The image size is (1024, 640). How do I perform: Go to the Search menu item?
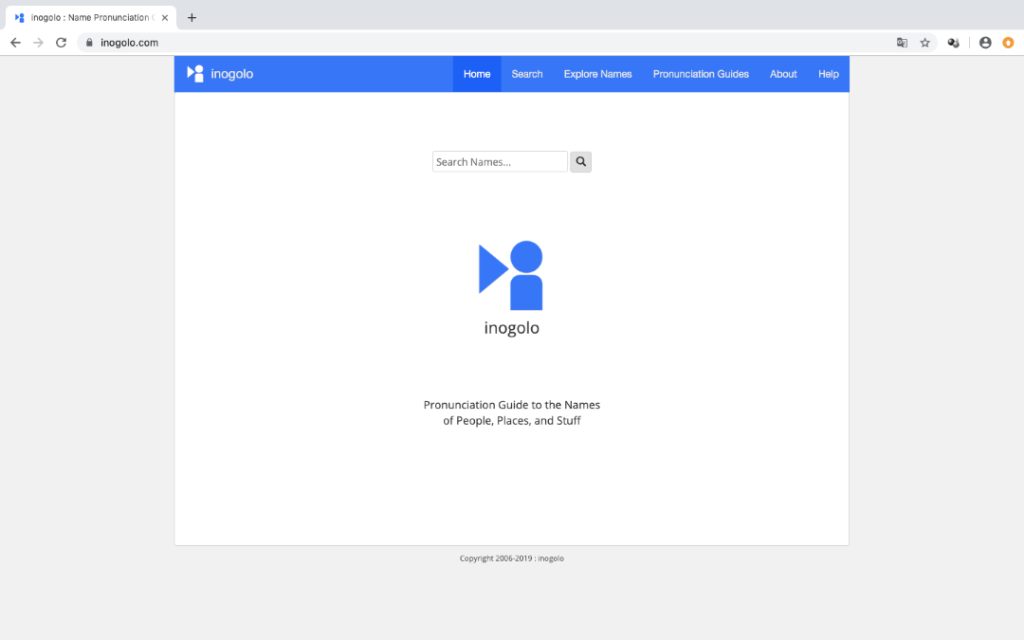527,74
